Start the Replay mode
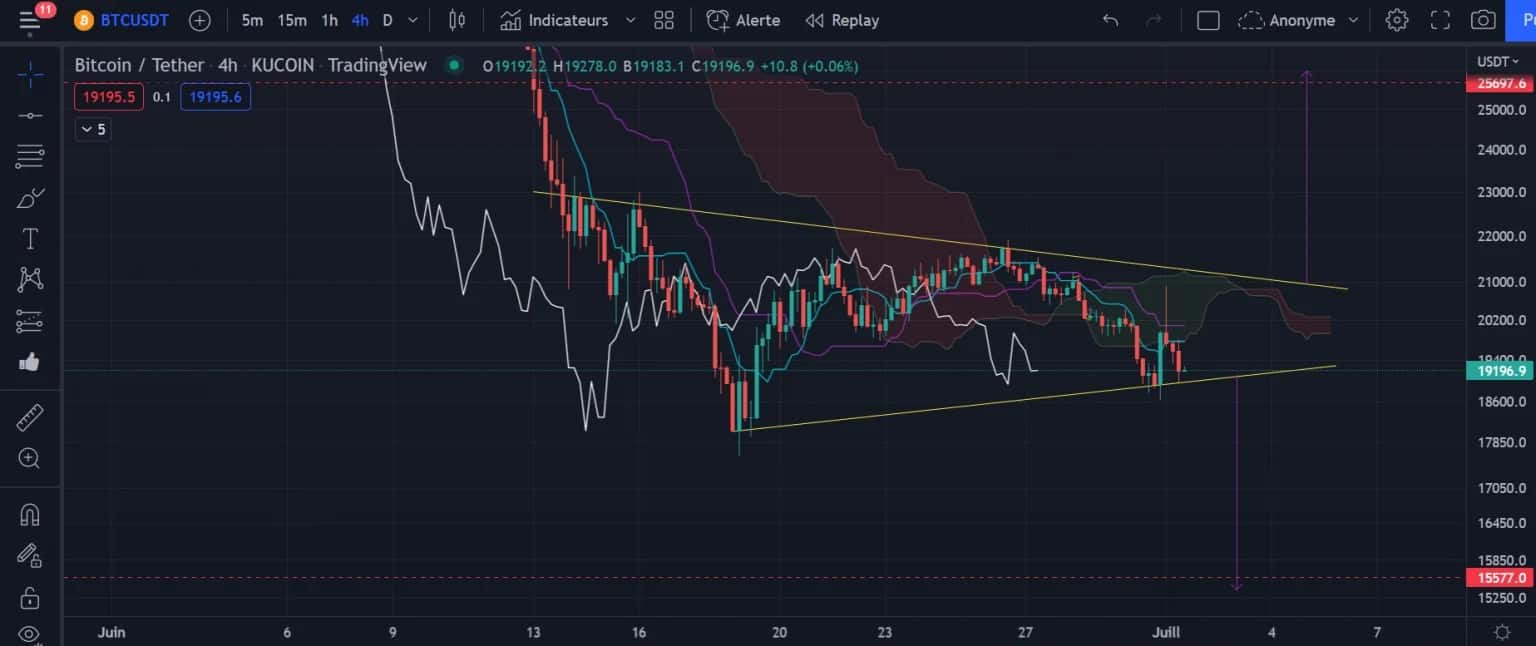Screen dimensions: 1536x646 [842, 20]
